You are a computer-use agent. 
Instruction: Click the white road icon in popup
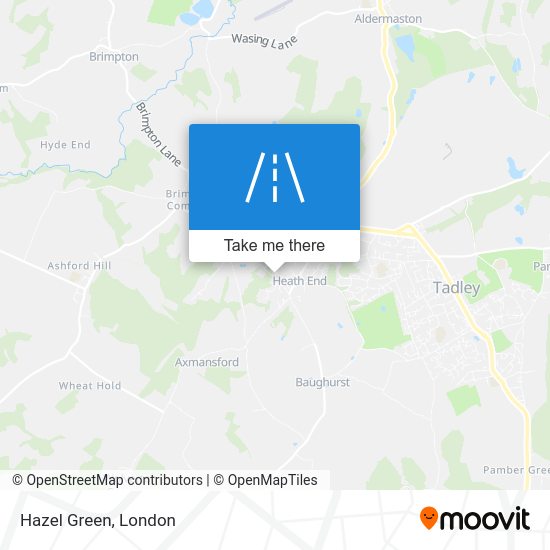[x=275, y=177]
